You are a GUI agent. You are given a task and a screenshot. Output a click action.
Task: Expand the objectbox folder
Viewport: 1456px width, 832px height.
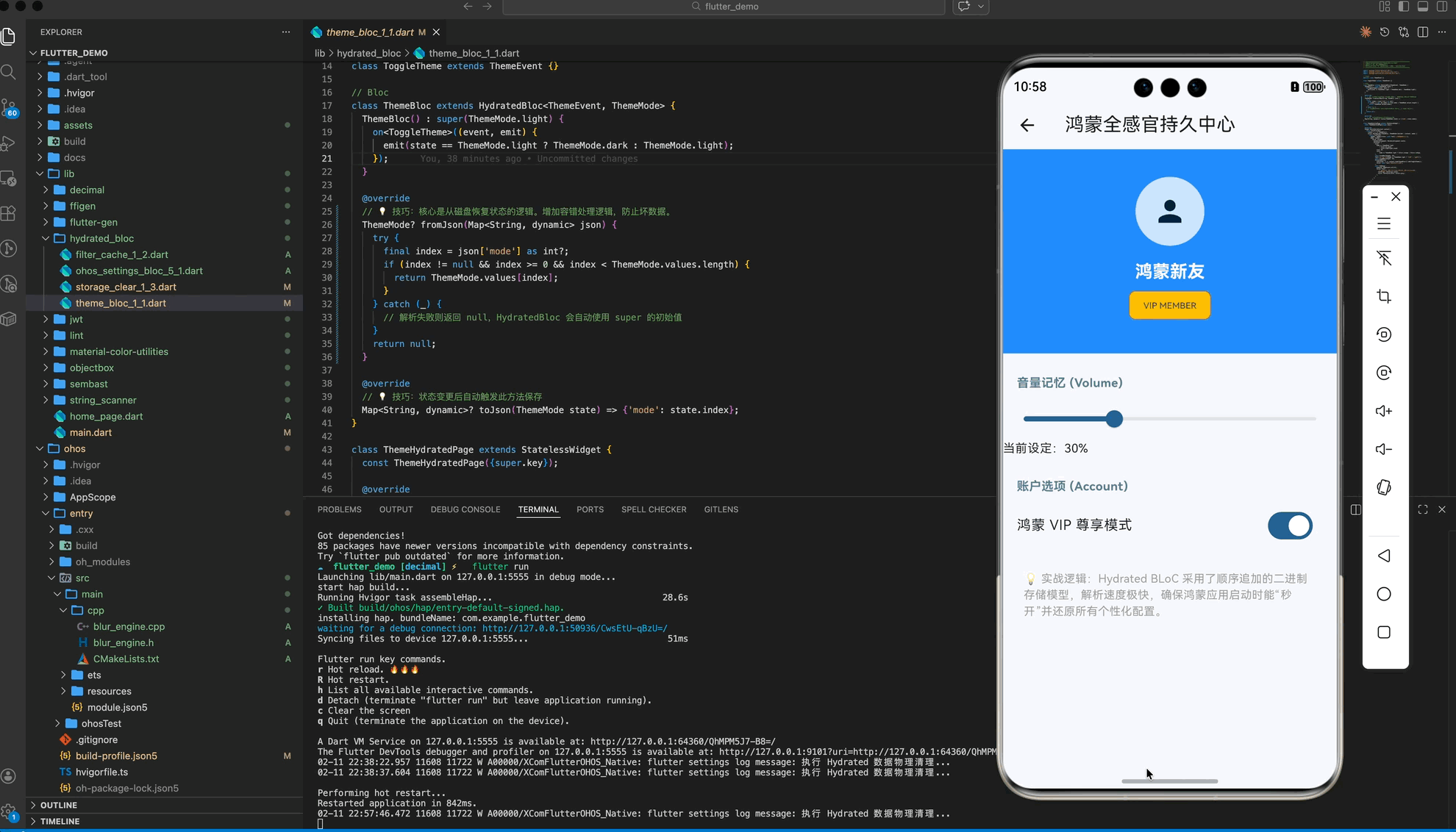click(91, 367)
